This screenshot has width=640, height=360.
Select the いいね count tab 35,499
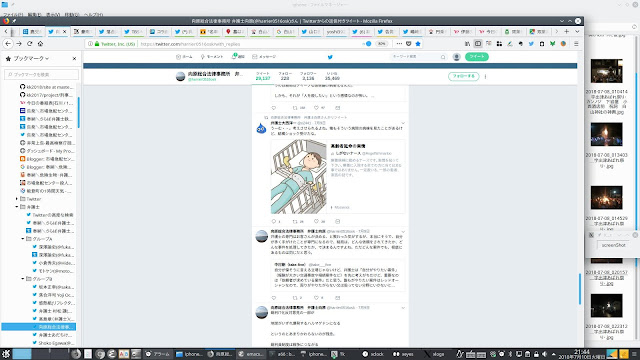332,76
